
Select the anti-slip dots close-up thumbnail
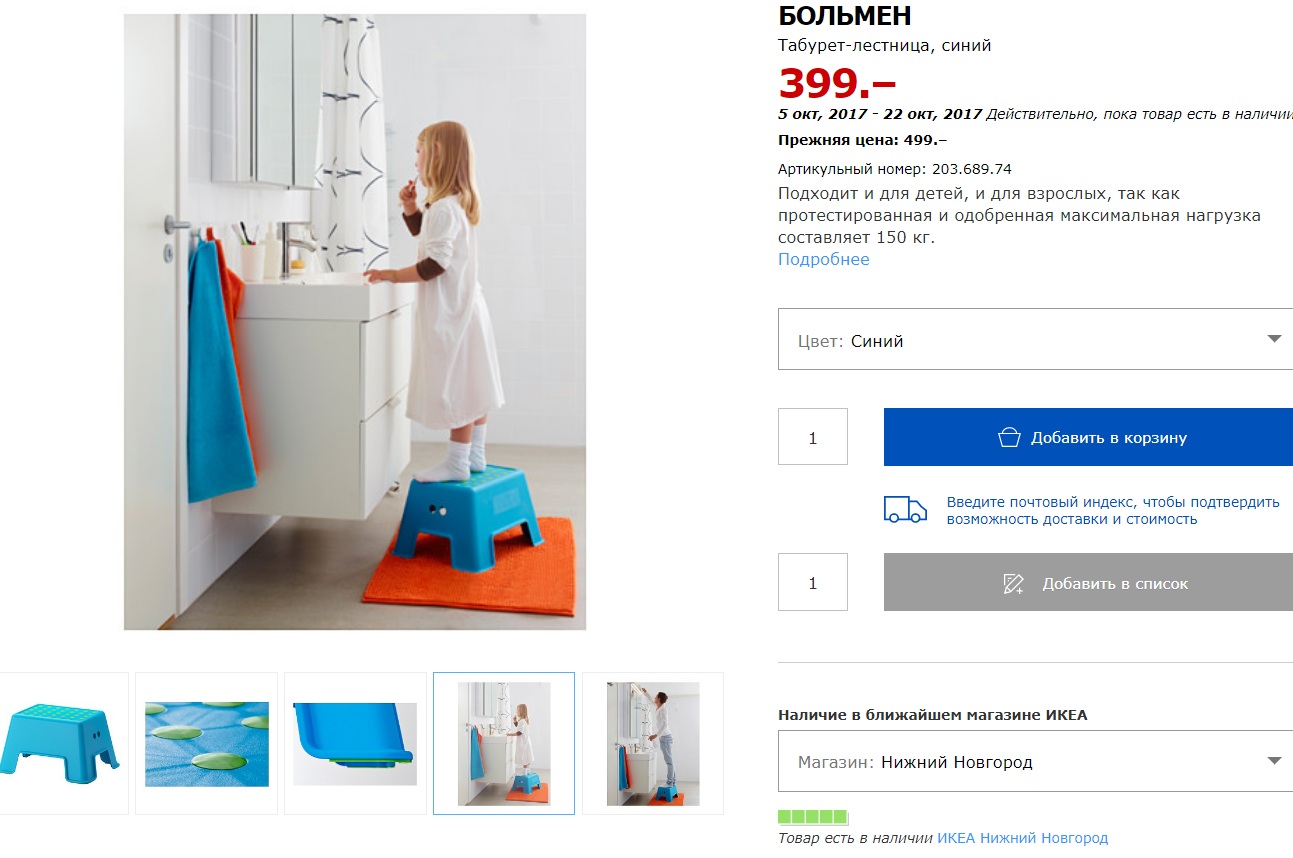207,743
